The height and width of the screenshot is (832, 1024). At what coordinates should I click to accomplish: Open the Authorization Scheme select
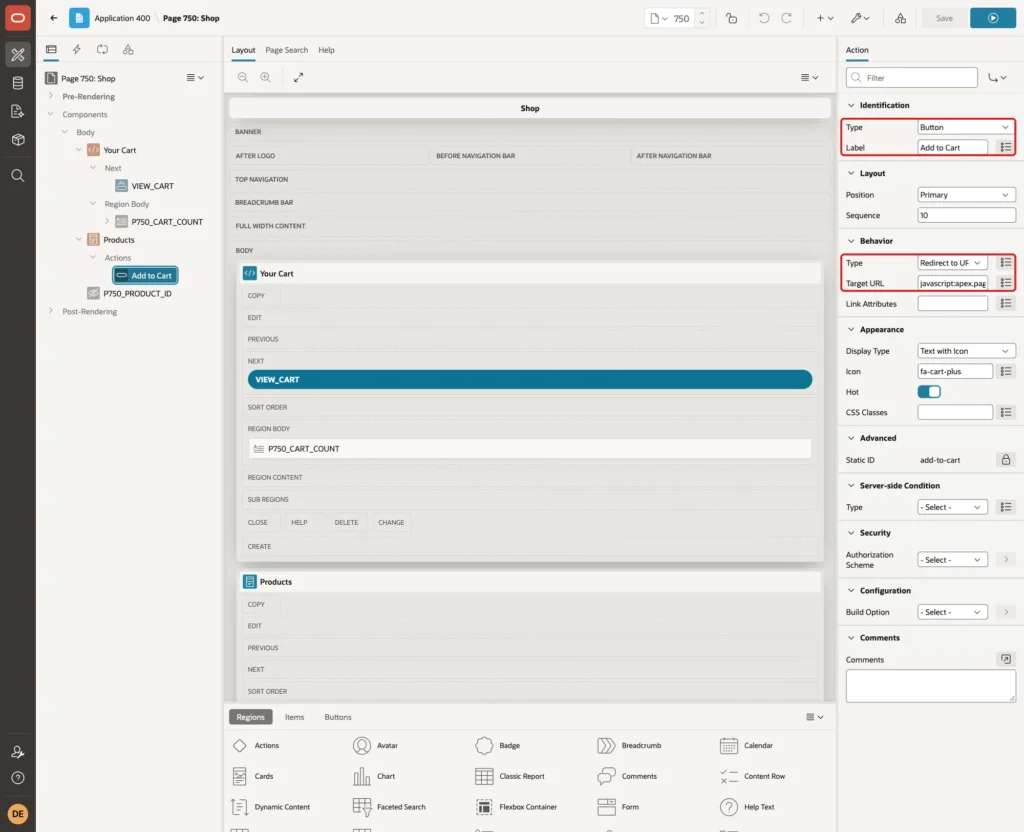coord(952,560)
